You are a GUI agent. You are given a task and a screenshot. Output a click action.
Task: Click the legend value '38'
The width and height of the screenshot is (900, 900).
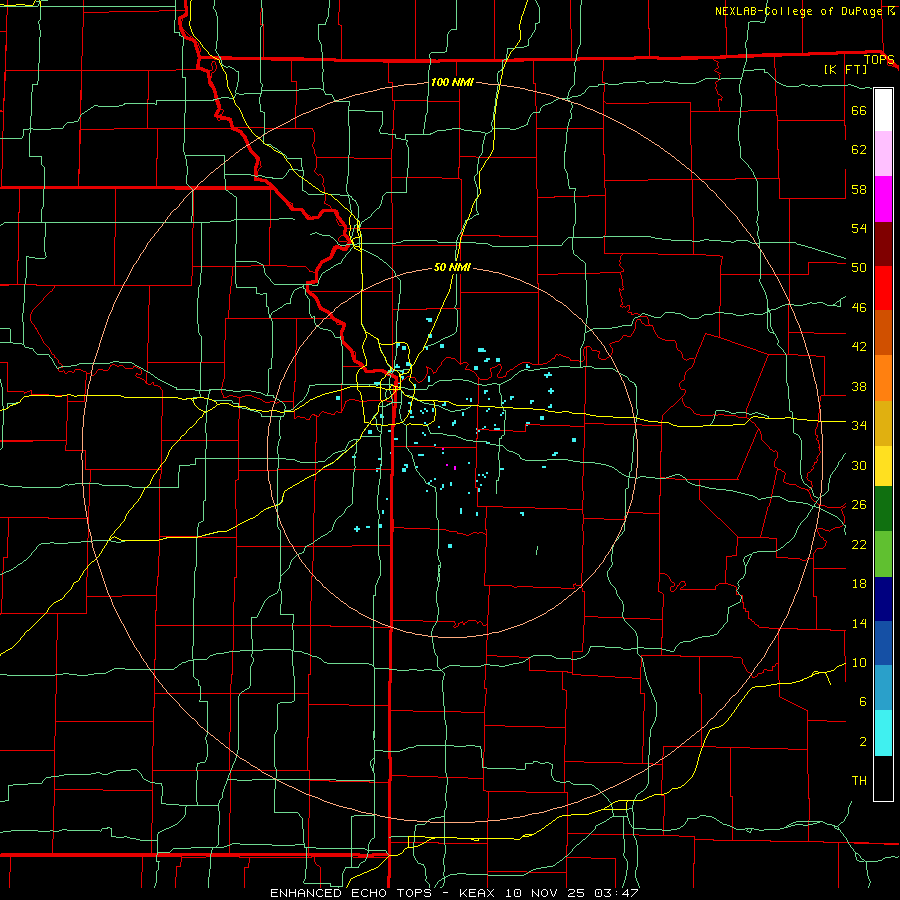pos(859,386)
